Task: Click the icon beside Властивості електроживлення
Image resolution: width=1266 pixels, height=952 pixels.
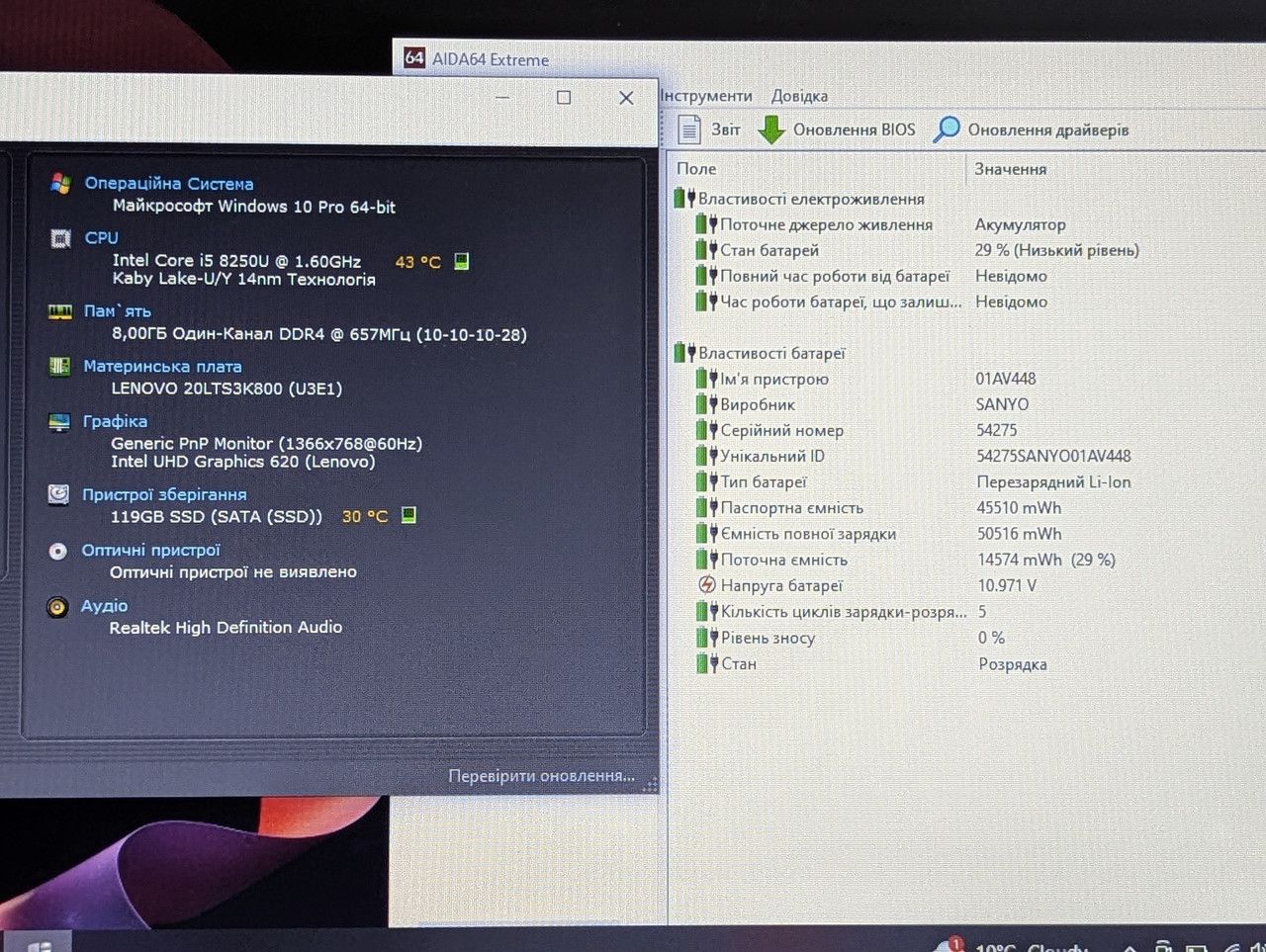Action: 684,199
